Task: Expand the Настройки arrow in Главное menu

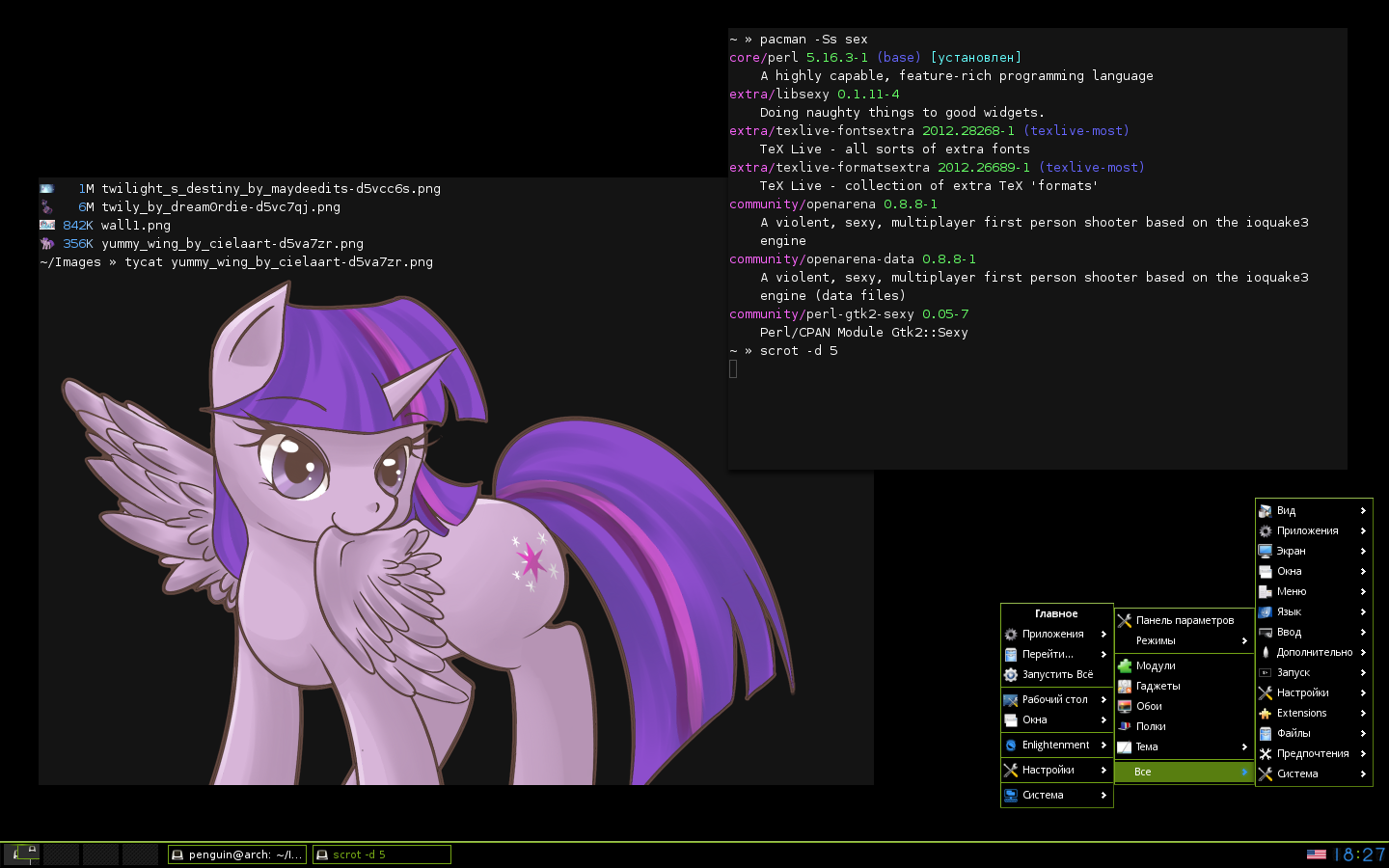Action: (1103, 770)
